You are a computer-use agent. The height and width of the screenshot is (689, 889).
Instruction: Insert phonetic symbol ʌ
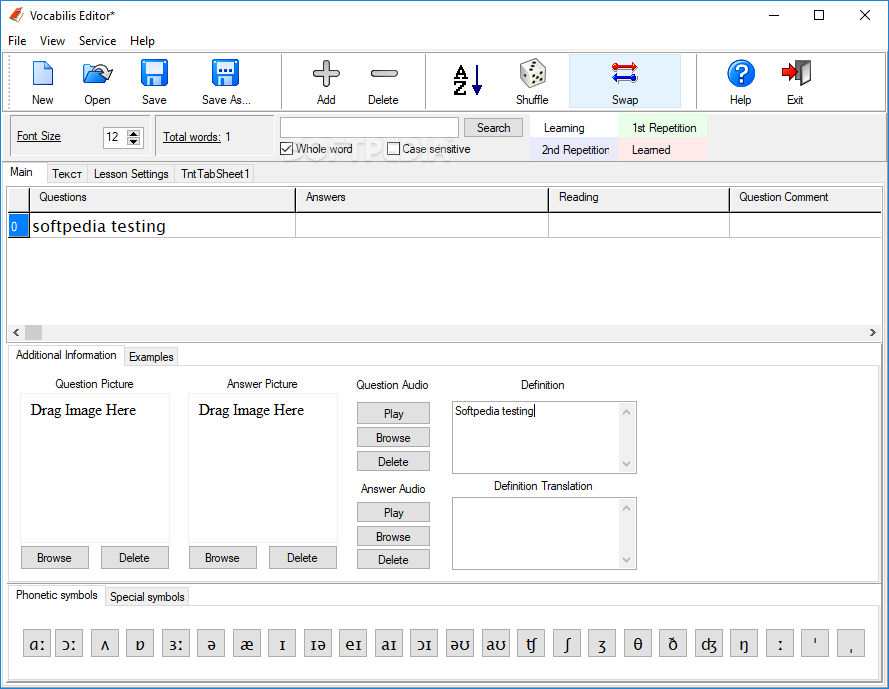point(105,644)
